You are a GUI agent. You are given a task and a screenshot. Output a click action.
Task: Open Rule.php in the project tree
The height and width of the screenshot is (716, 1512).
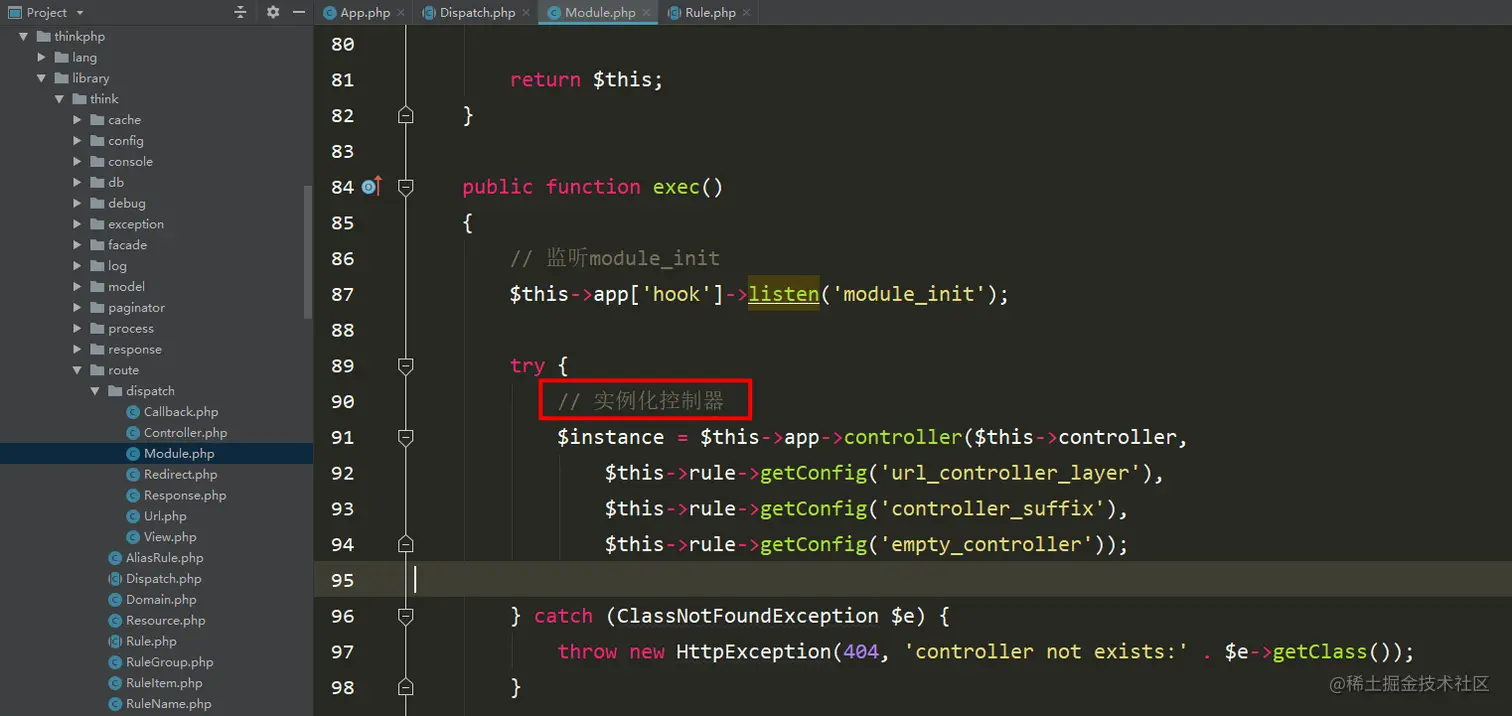click(x=143, y=641)
